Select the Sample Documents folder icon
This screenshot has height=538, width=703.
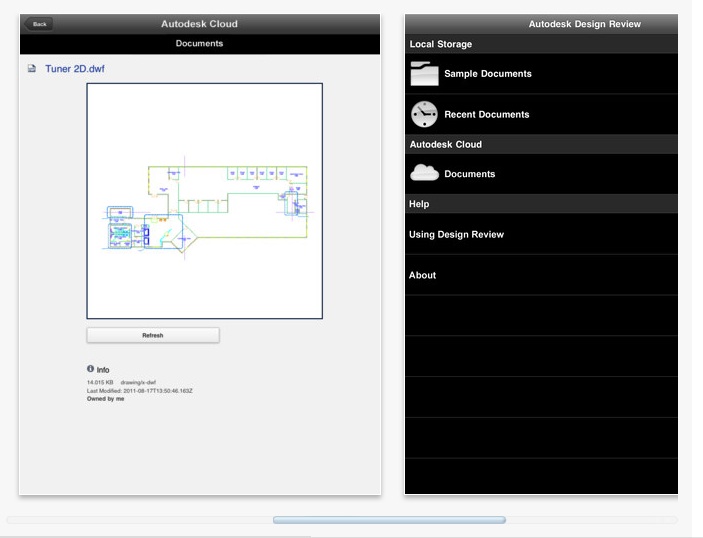(424, 74)
